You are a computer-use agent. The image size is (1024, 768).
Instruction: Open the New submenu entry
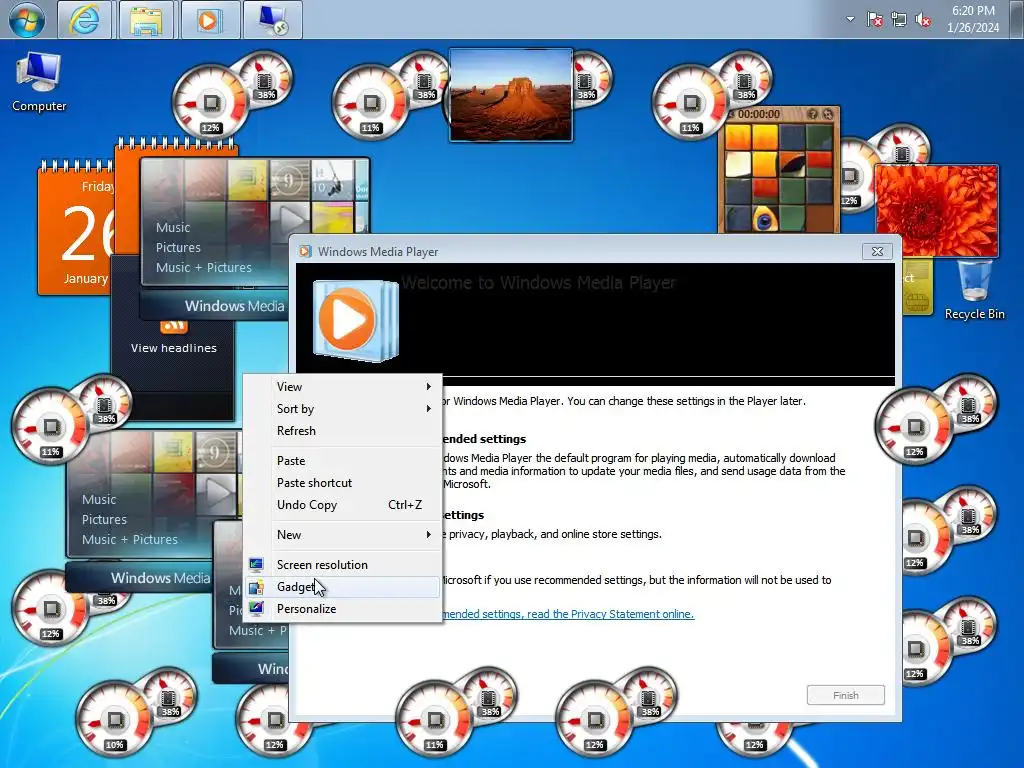[342, 535]
